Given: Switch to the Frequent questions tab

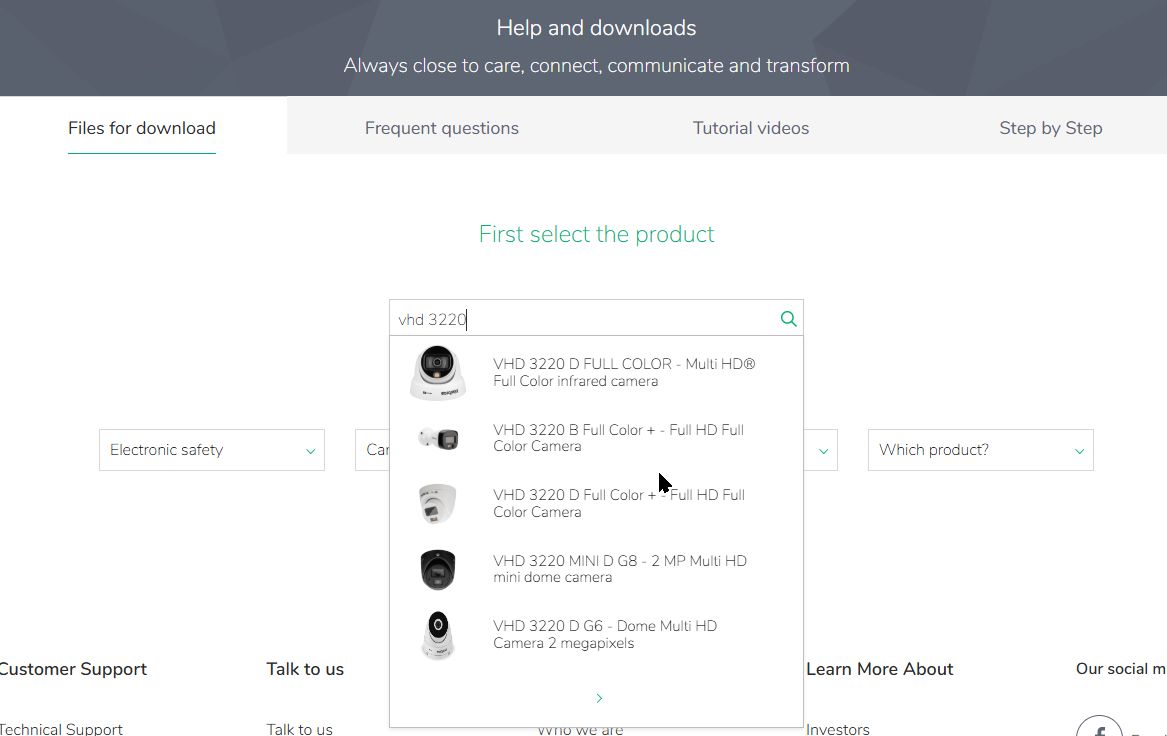Looking at the screenshot, I should coord(441,128).
